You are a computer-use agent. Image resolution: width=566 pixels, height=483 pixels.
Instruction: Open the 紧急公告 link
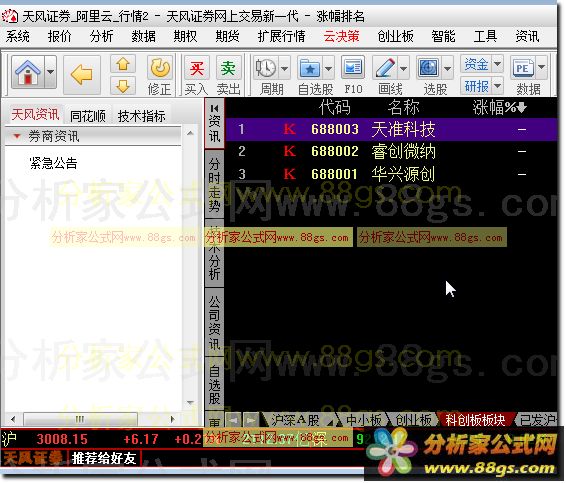click(53, 163)
